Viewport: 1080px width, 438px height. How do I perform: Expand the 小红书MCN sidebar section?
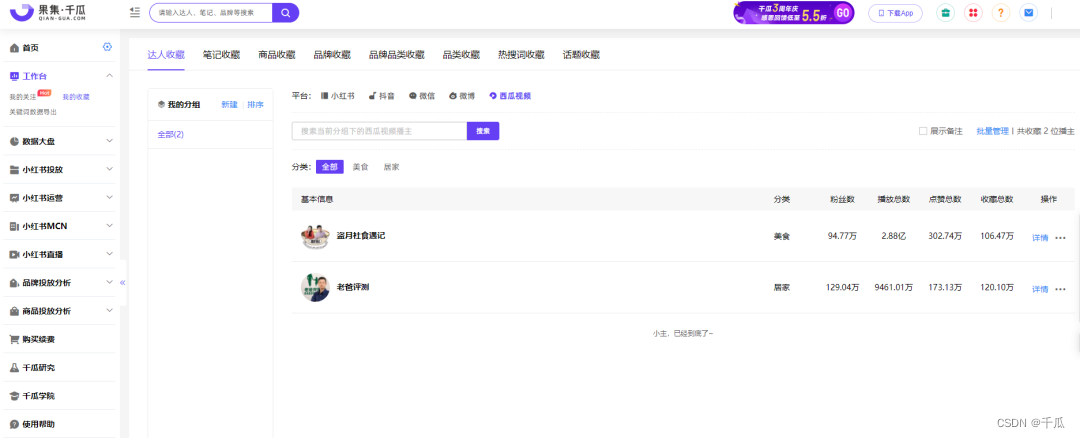coord(110,226)
